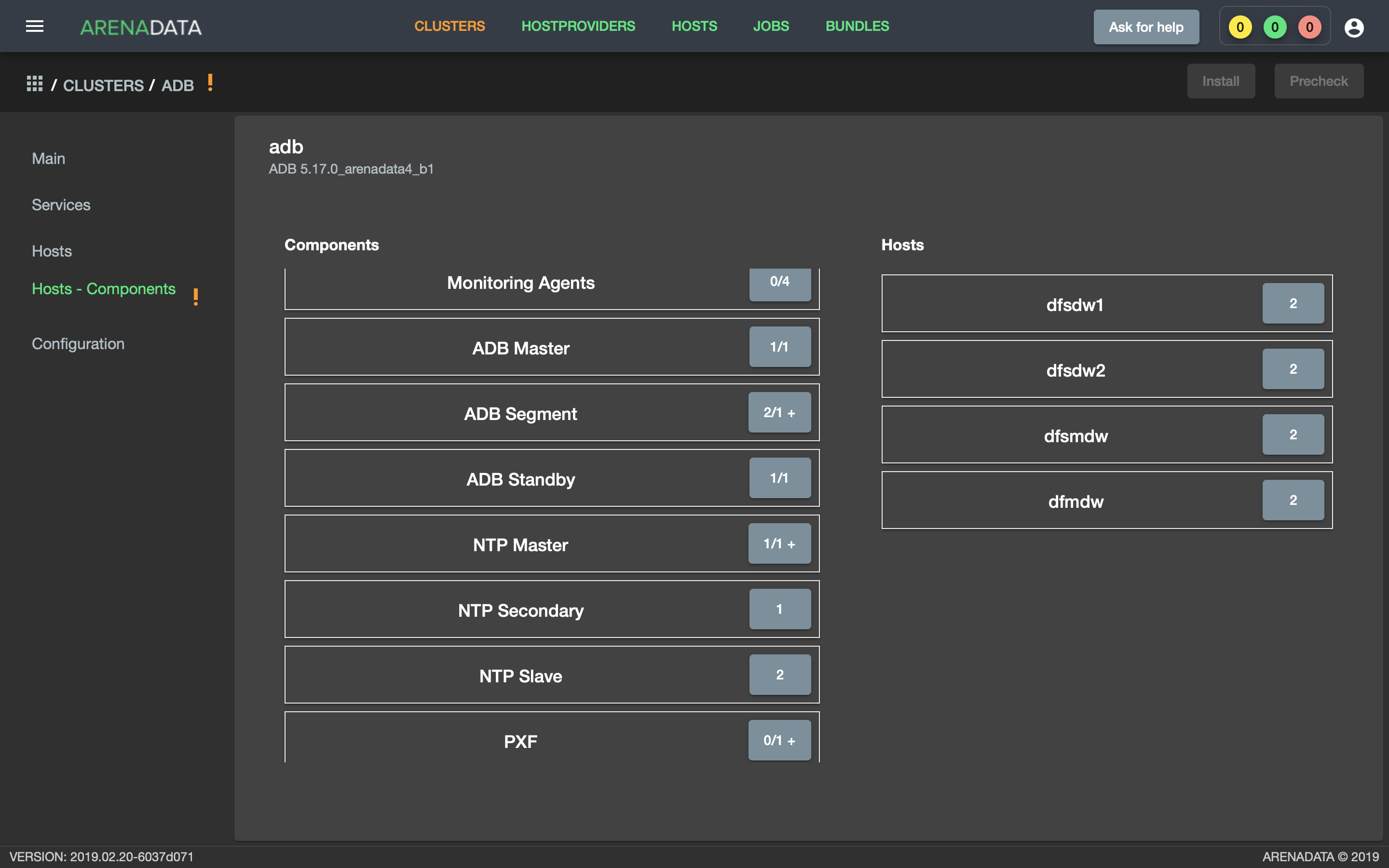Open the Configuration sidebar section
The height and width of the screenshot is (868, 1389).
click(x=78, y=344)
